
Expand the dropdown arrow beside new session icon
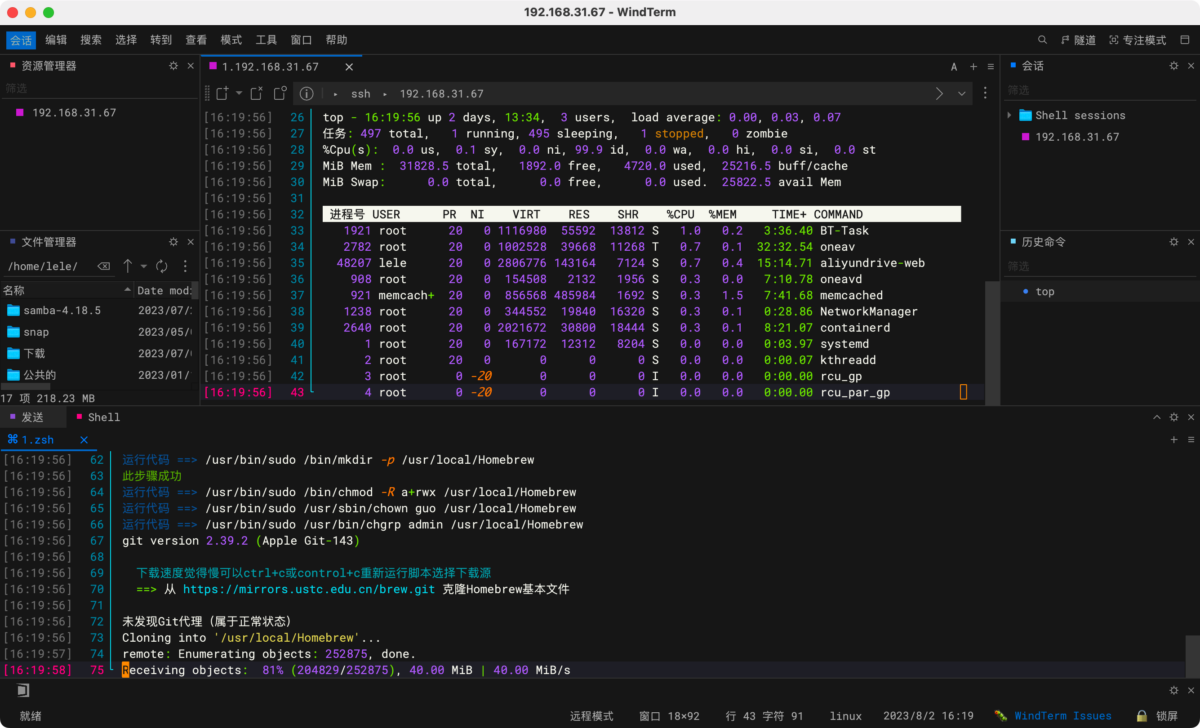(x=238, y=93)
